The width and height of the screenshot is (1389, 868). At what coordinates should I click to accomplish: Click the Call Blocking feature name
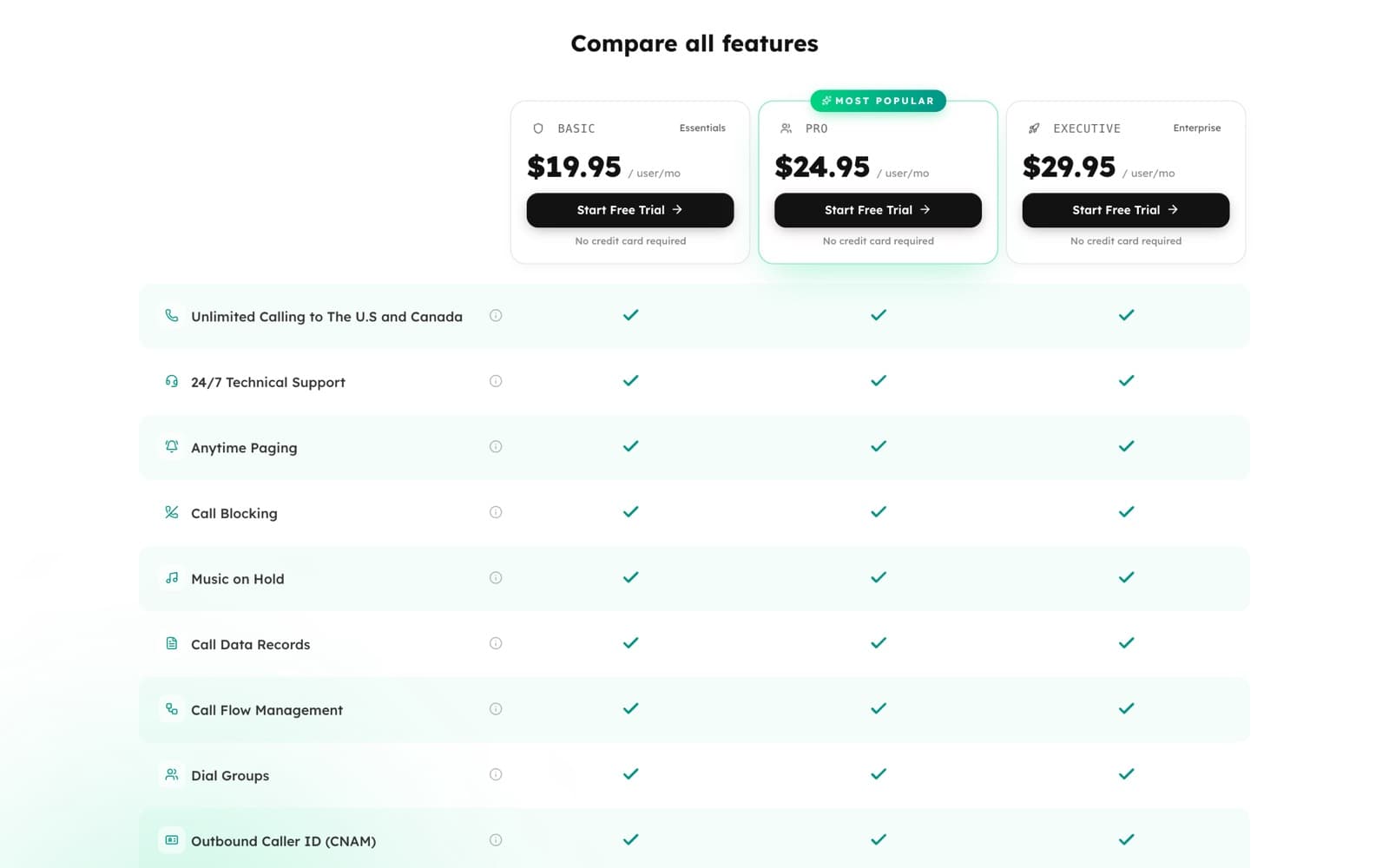pos(234,513)
